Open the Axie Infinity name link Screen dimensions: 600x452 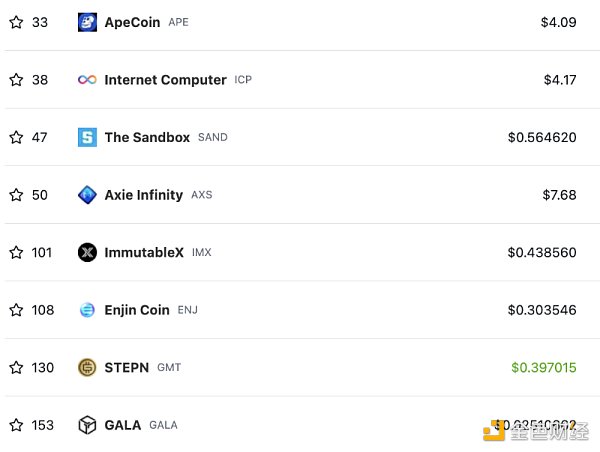[x=144, y=195]
